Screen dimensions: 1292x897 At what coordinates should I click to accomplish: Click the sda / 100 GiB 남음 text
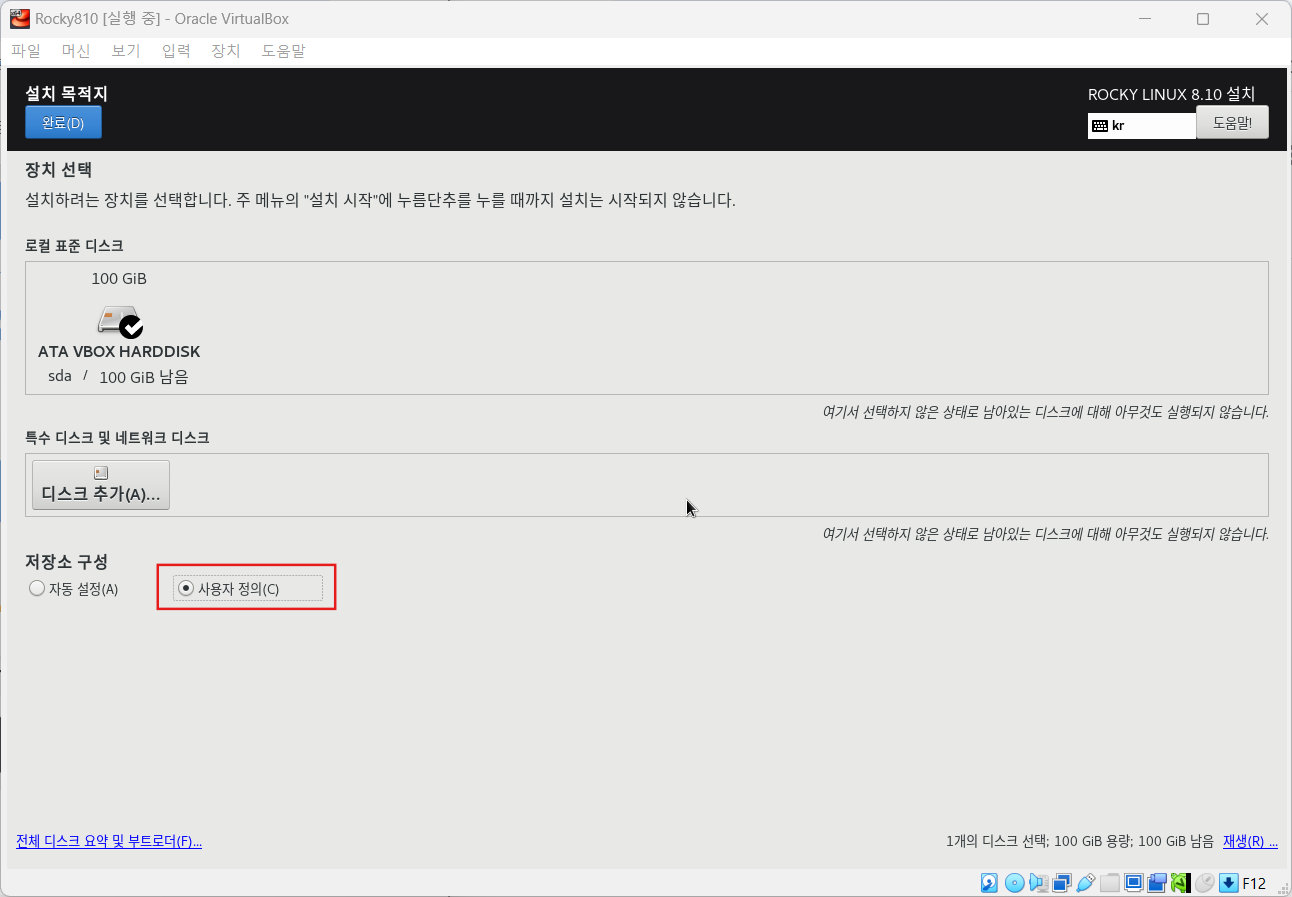pos(118,377)
